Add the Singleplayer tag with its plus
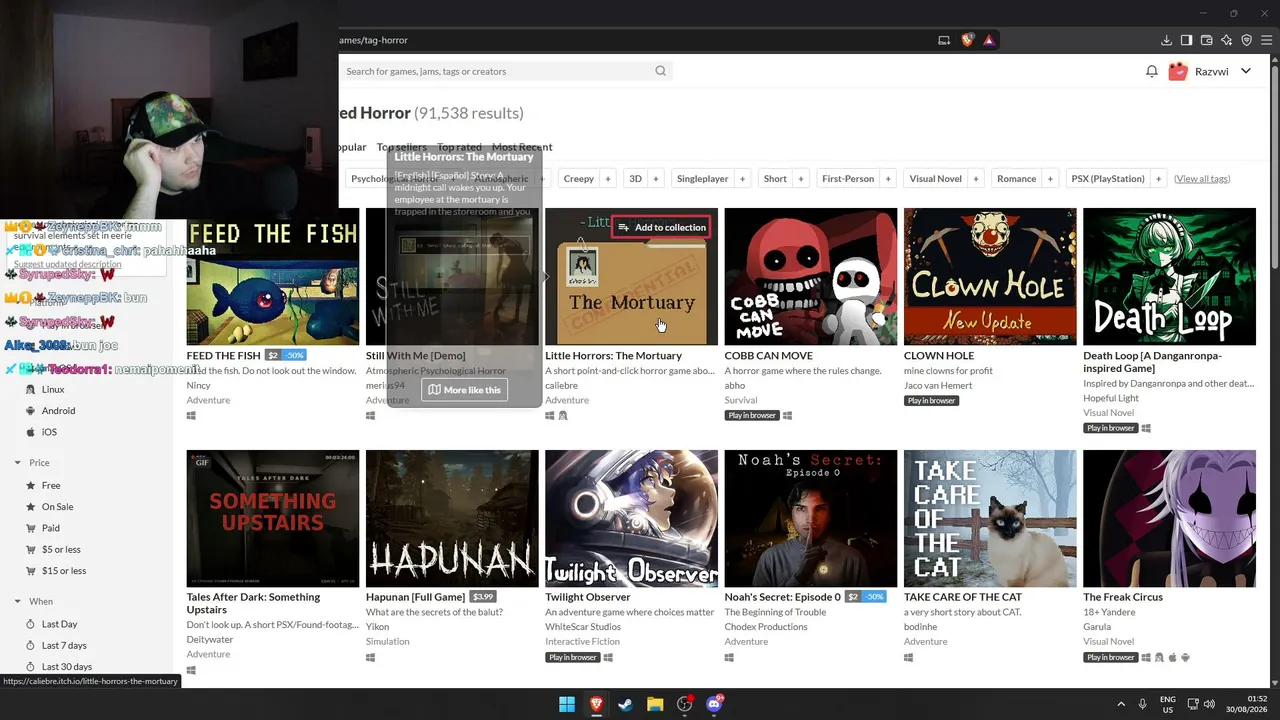The image size is (1280, 720). point(742,179)
